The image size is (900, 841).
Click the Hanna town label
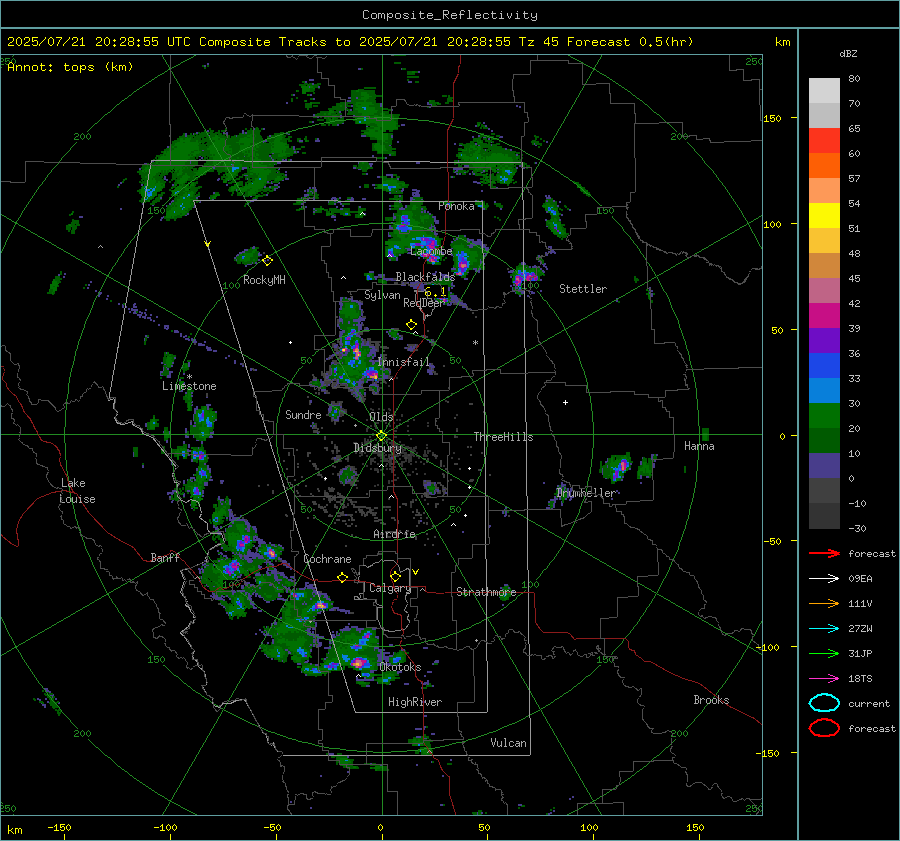click(699, 446)
